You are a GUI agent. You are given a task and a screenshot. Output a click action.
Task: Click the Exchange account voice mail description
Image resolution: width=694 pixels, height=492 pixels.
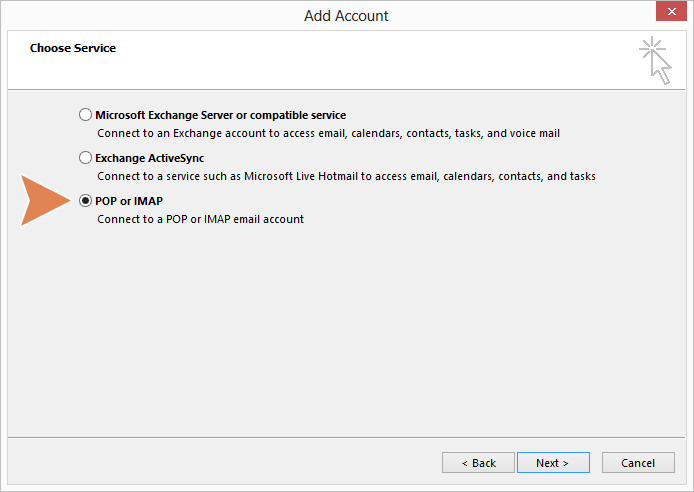pyautogui.click(x=328, y=133)
